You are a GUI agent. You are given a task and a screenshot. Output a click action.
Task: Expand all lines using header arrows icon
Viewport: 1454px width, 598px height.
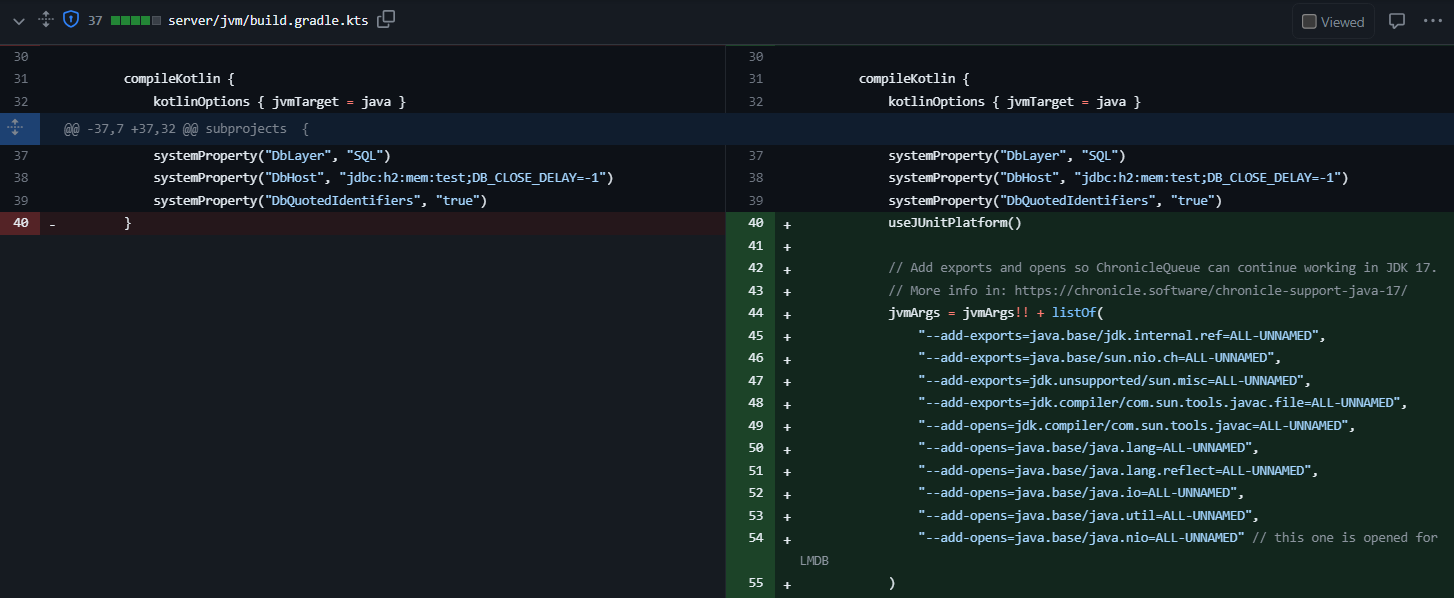(x=45, y=20)
